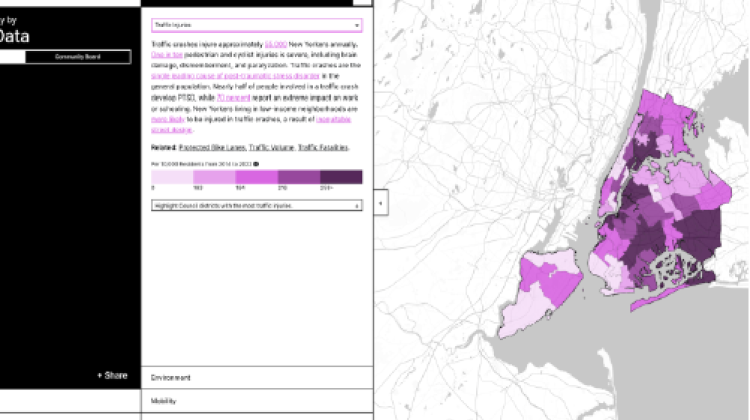Select the white toggle segment left of Community Board
Image resolution: width=750 pixels, height=420 pixels.
(x=25, y=58)
